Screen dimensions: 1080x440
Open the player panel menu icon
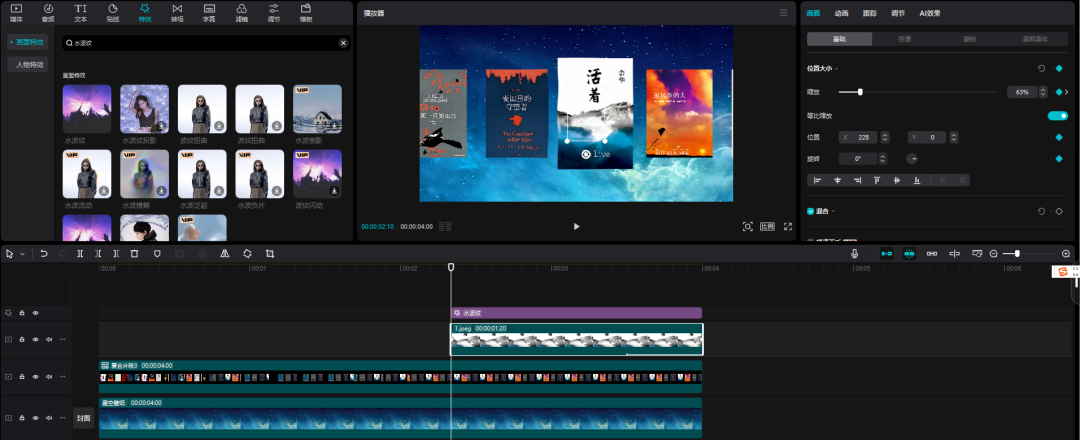(x=783, y=12)
